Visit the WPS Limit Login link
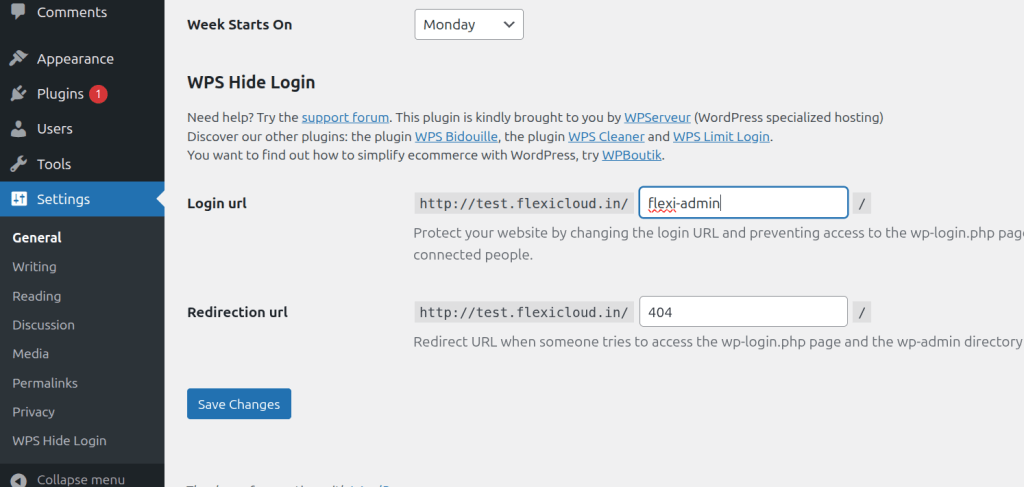1024x487 pixels. tap(721, 136)
